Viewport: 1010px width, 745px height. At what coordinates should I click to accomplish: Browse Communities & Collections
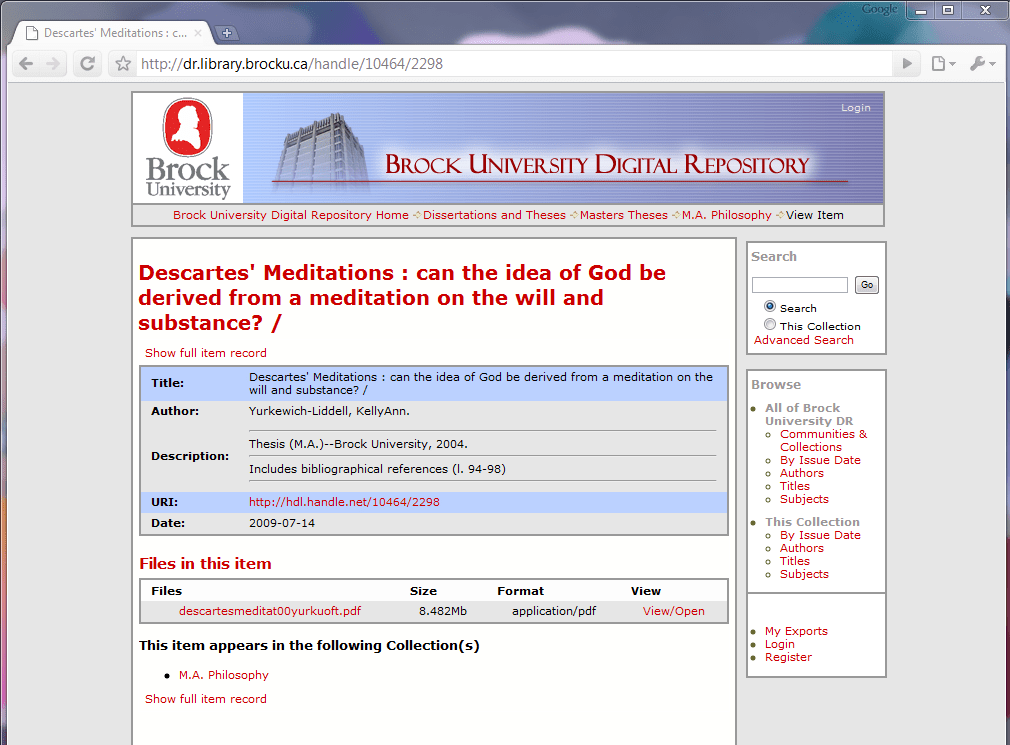point(823,440)
